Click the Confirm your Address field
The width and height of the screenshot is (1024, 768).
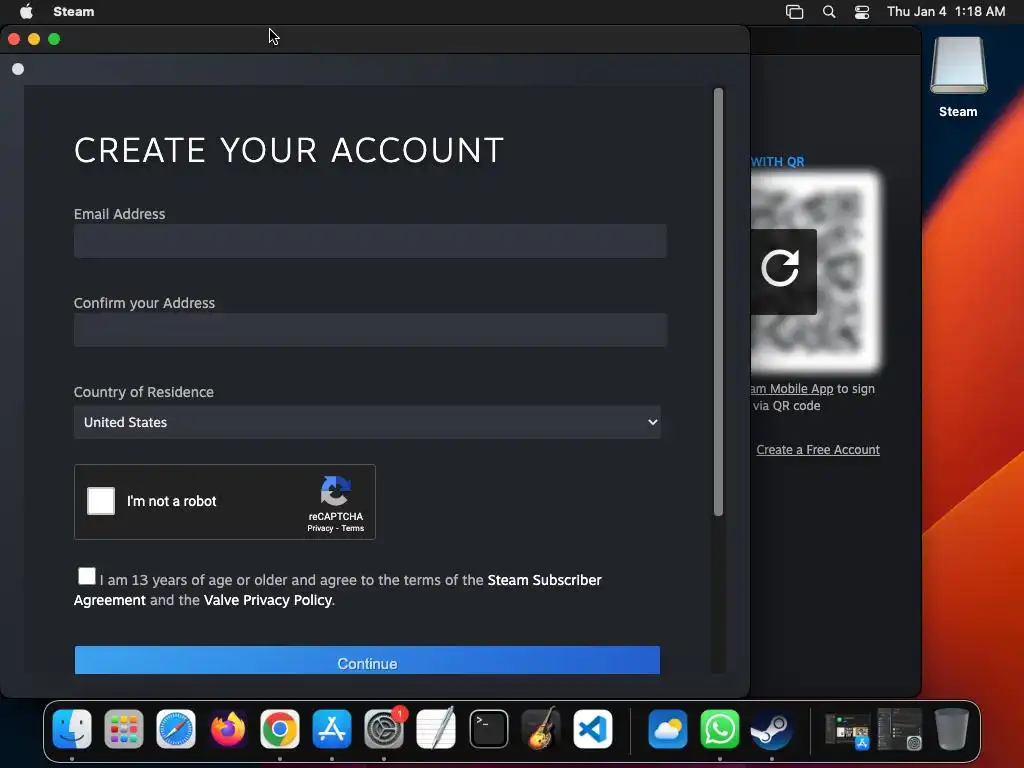pyautogui.click(x=370, y=330)
